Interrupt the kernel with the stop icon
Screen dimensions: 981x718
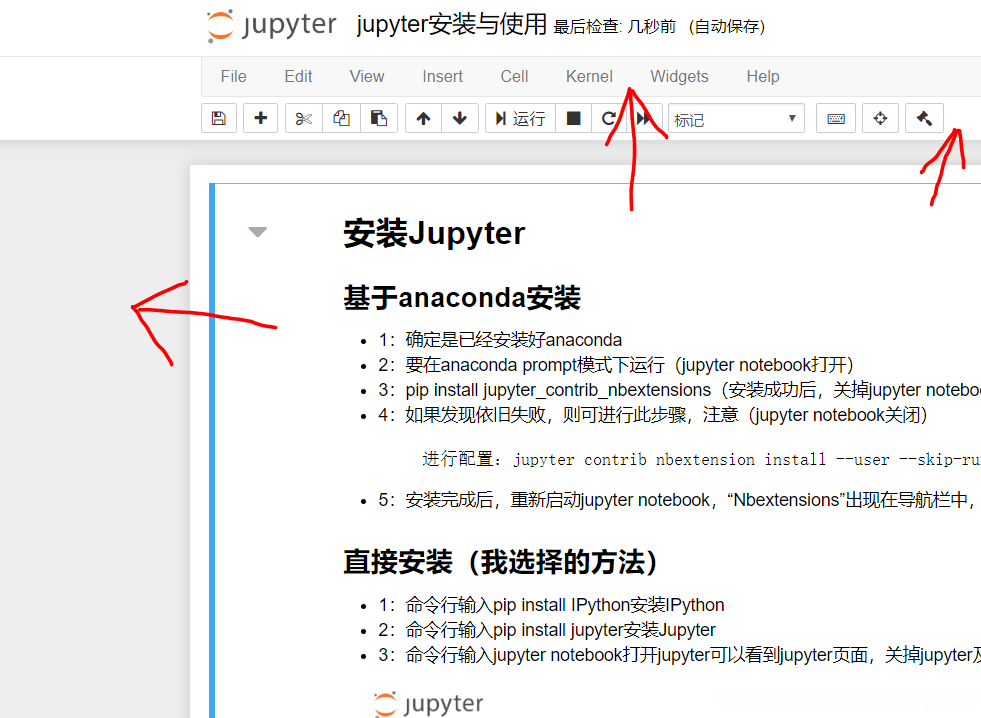click(572, 118)
